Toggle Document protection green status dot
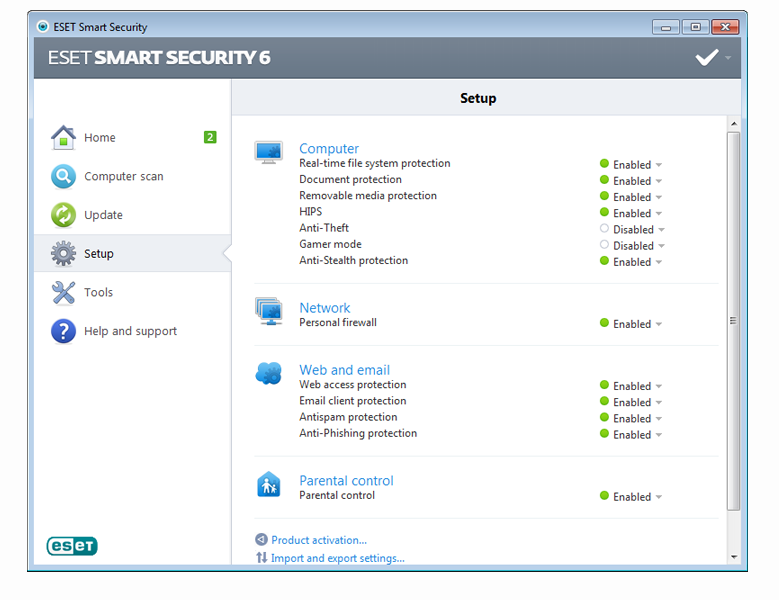This screenshot has width=779, height=600. (x=604, y=180)
